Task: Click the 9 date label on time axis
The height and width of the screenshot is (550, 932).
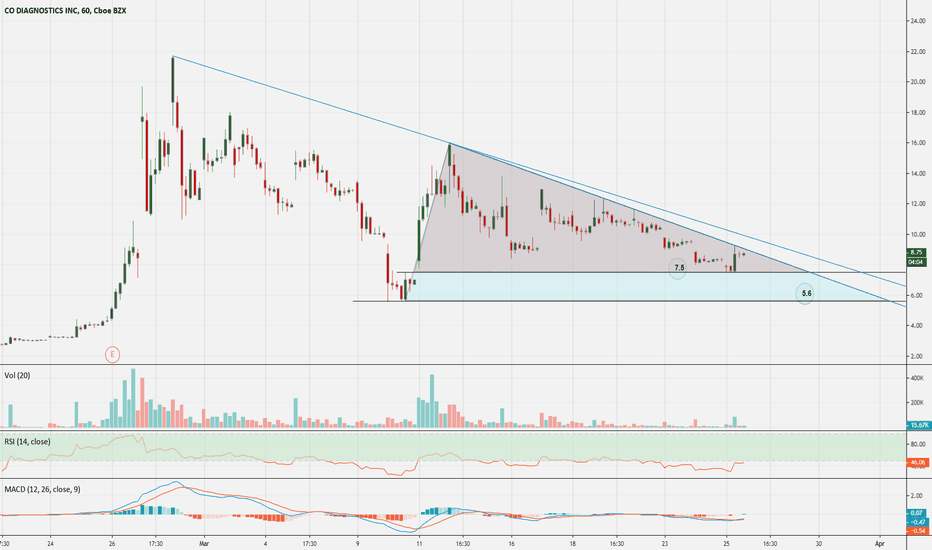Action: point(358,543)
